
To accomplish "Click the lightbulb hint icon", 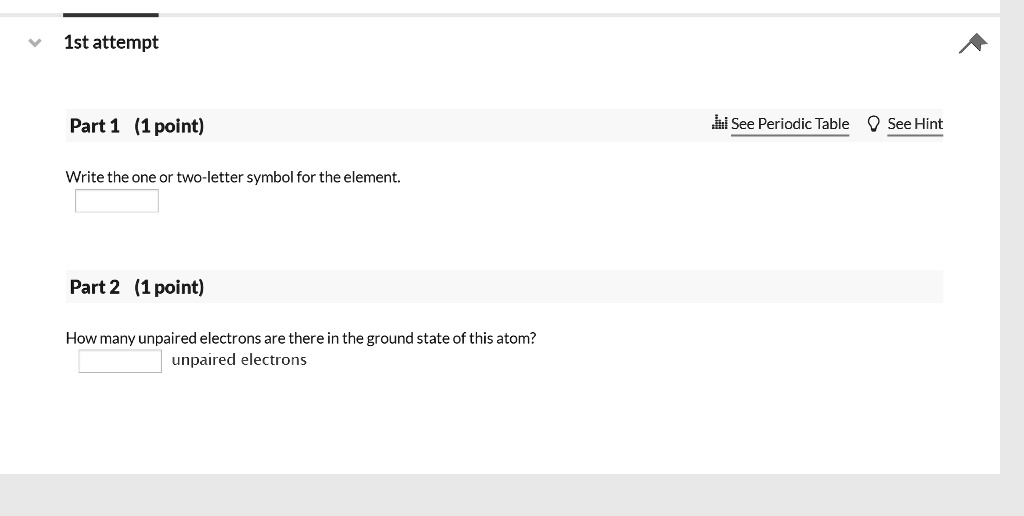I will pyautogui.click(x=873, y=123).
